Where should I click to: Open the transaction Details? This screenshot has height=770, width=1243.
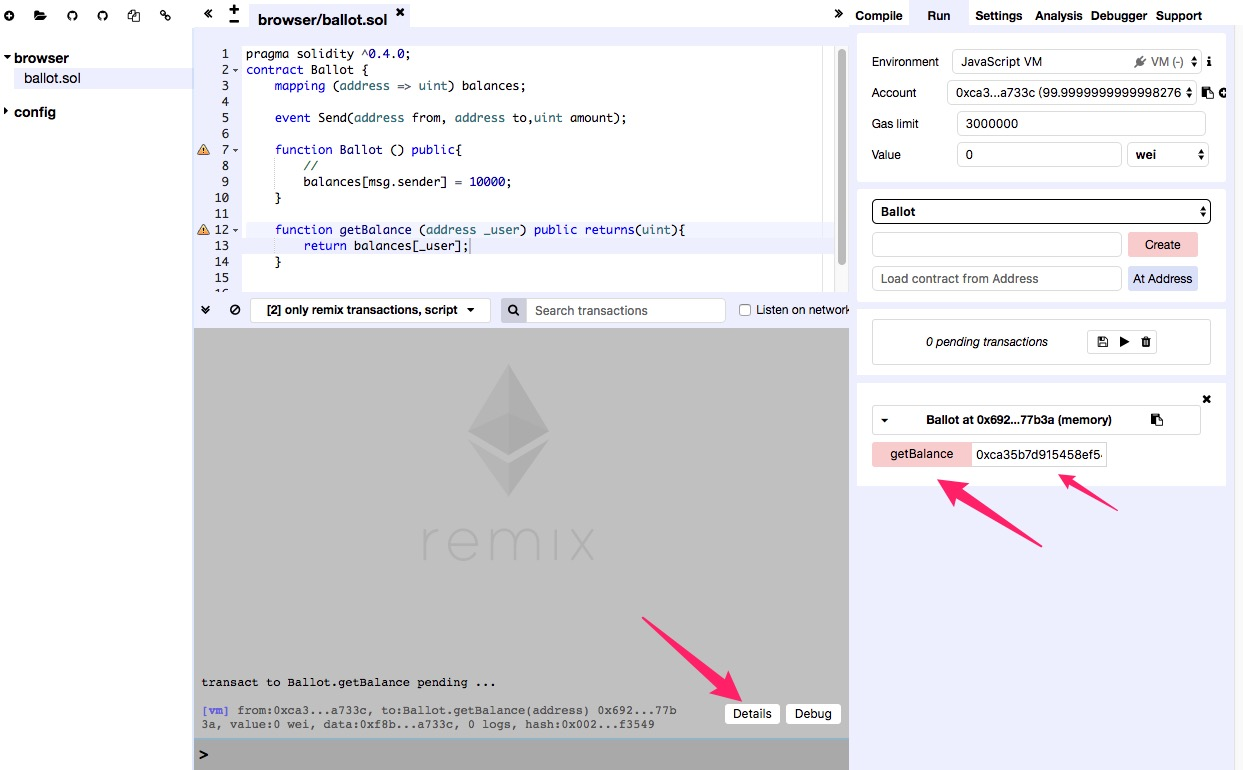[x=752, y=714]
